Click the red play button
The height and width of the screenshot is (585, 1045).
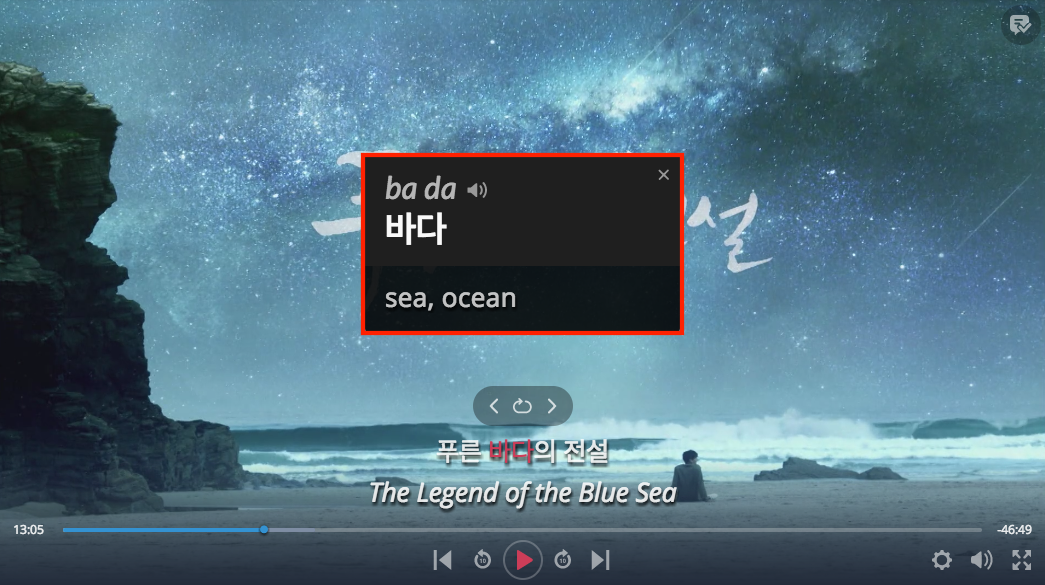pyautogui.click(x=523, y=560)
